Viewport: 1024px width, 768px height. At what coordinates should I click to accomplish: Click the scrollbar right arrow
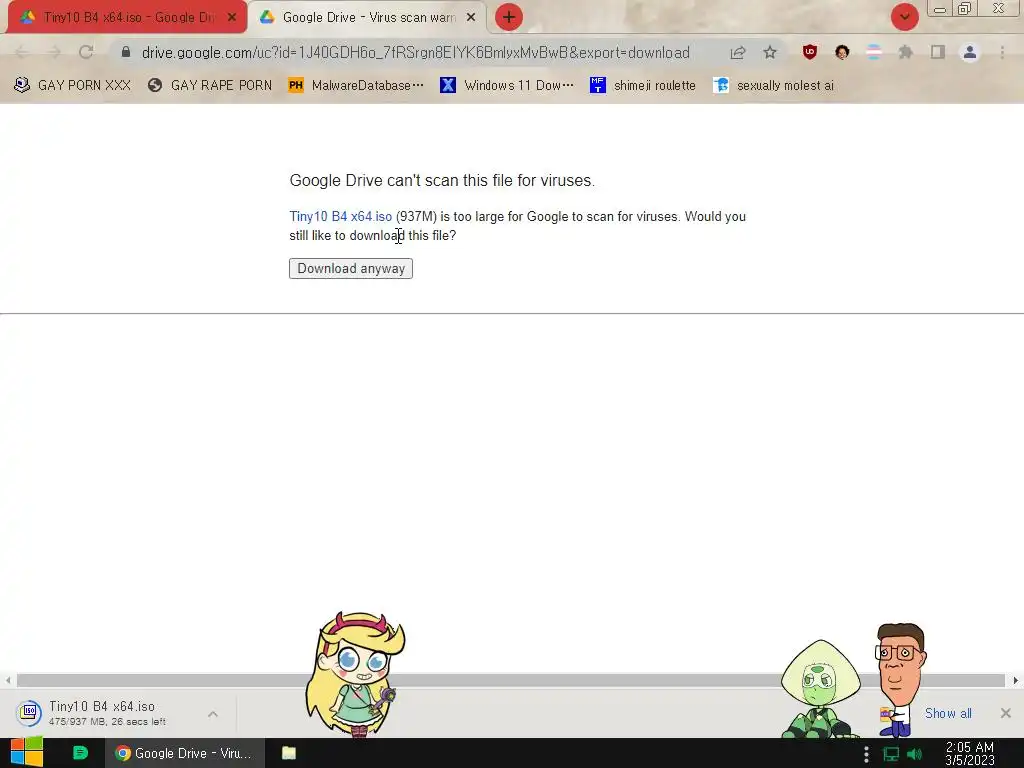[x=1016, y=680]
